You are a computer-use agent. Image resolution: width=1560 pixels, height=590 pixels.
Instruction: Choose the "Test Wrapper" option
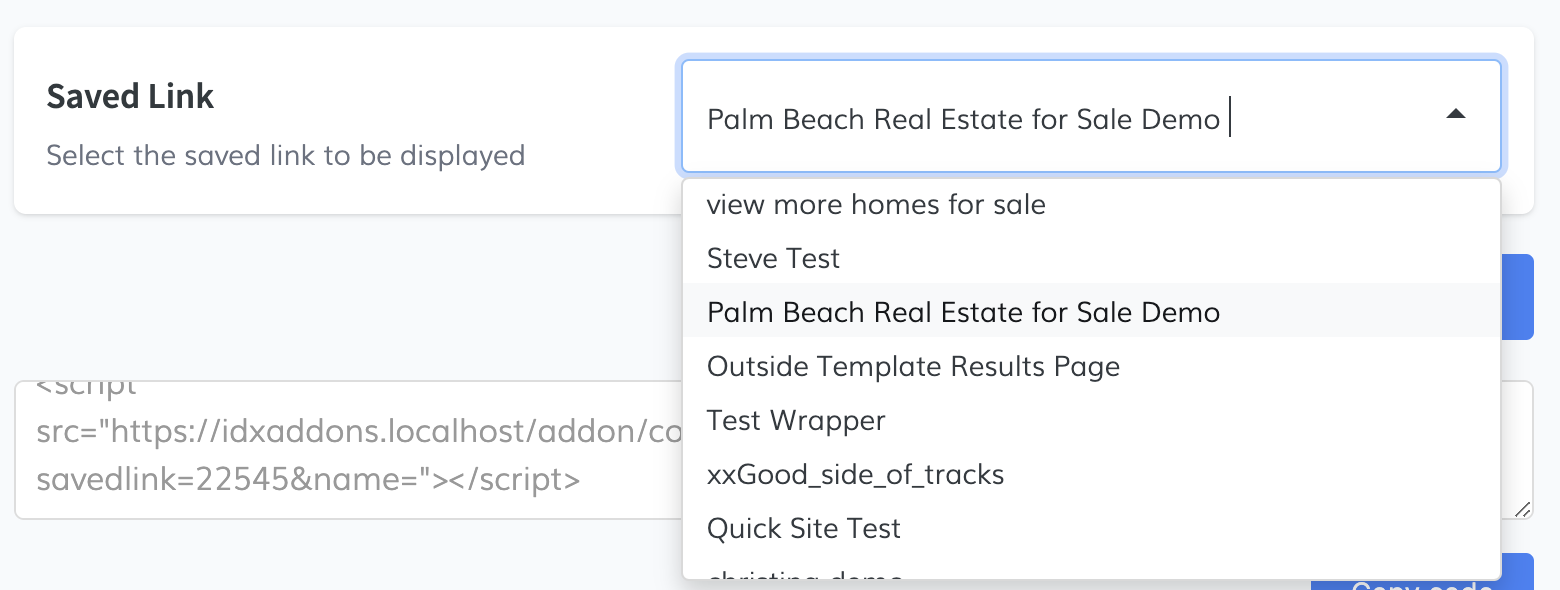(796, 421)
